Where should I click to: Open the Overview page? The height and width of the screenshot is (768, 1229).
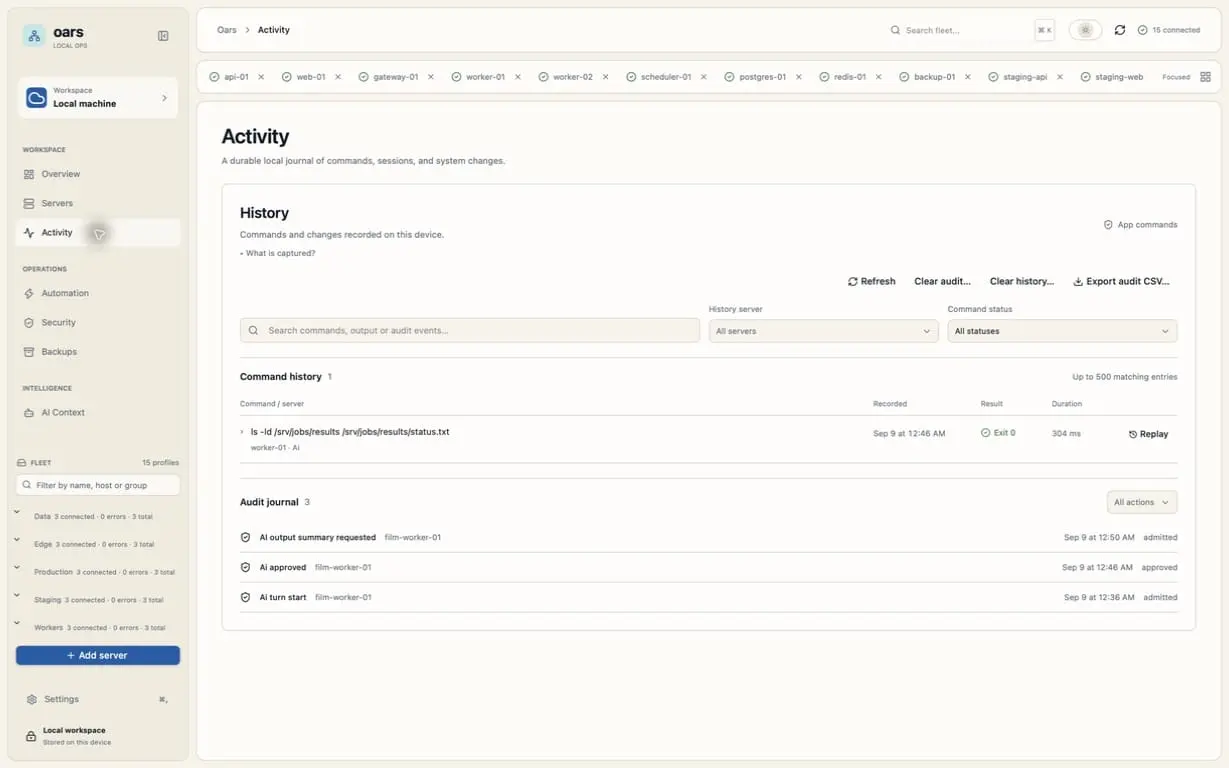tap(97, 174)
